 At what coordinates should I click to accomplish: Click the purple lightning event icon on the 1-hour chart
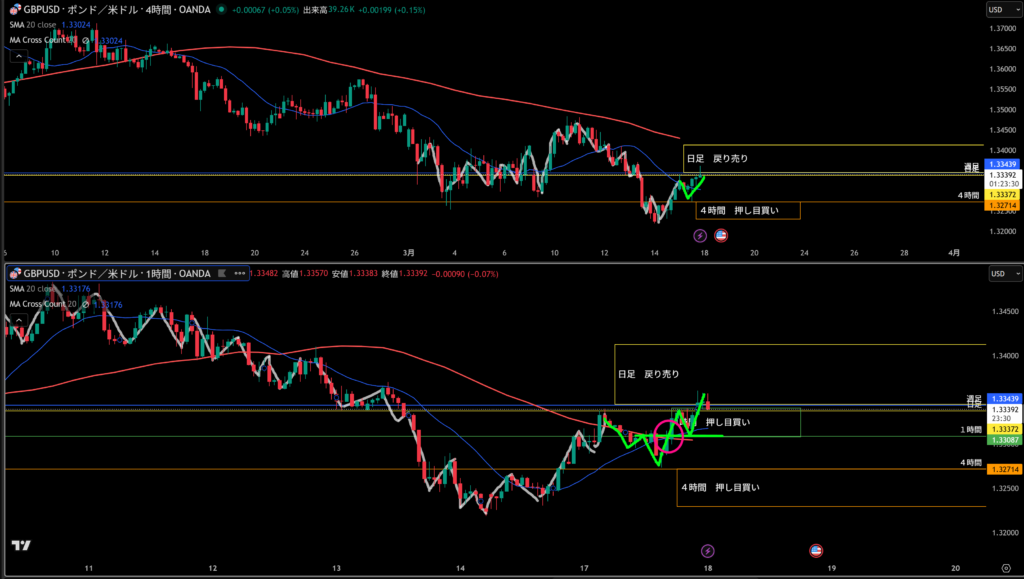708,550
